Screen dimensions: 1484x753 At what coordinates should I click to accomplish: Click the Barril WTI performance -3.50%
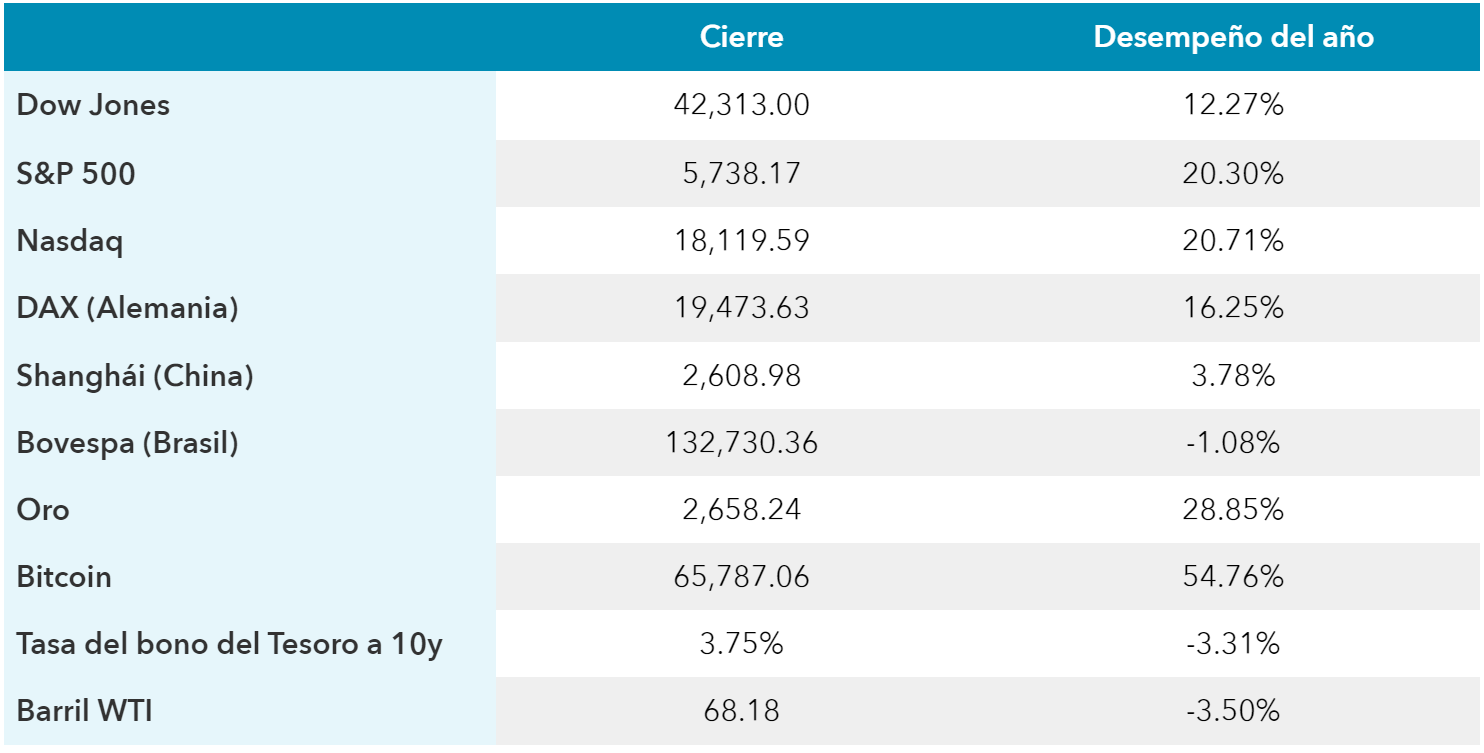(x=1233, y=711)
